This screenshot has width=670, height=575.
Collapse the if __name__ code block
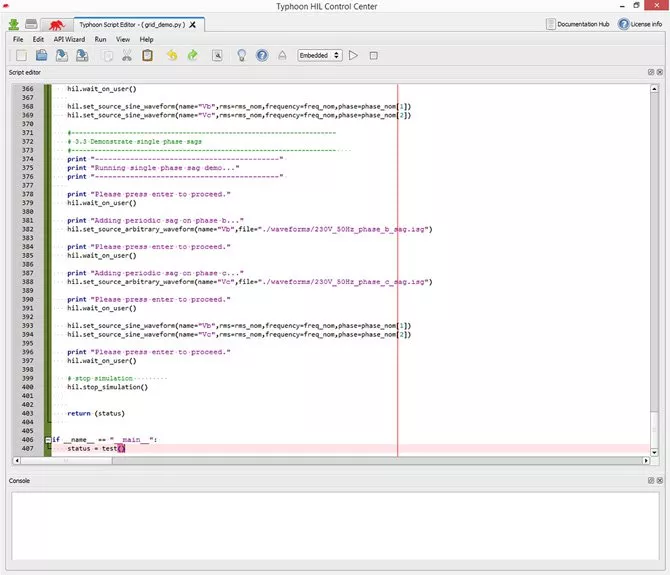coord(48,440)
